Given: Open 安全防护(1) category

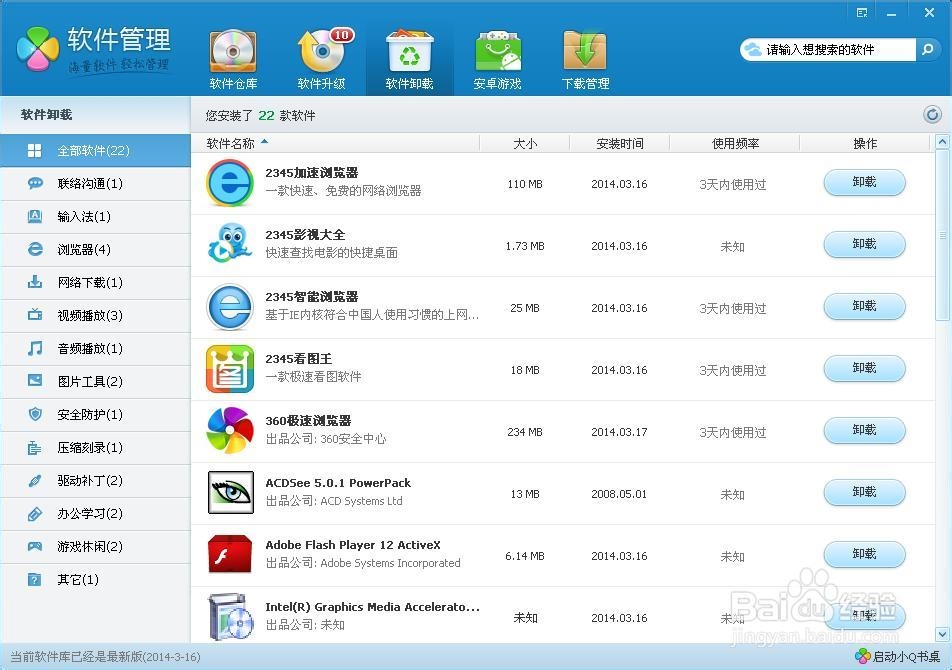Looking at the screenshot, I should (x=95, y=415).
